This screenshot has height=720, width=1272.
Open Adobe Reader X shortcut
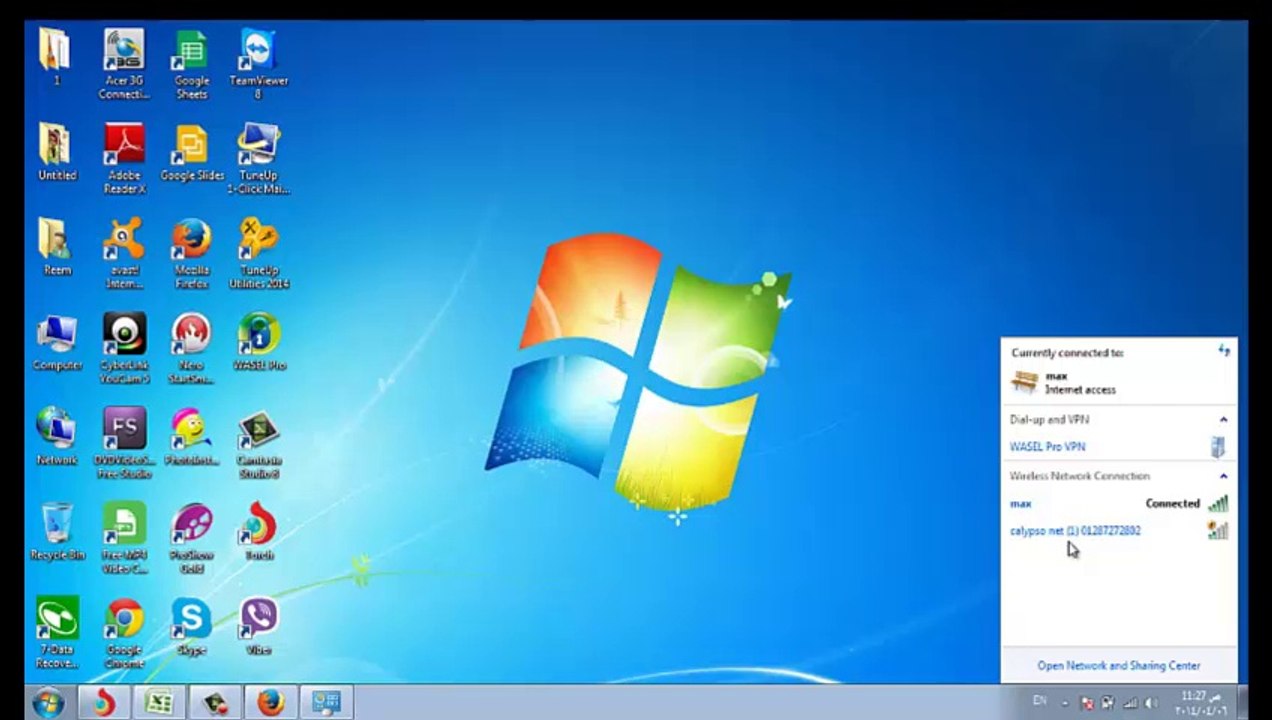point(124,158)
